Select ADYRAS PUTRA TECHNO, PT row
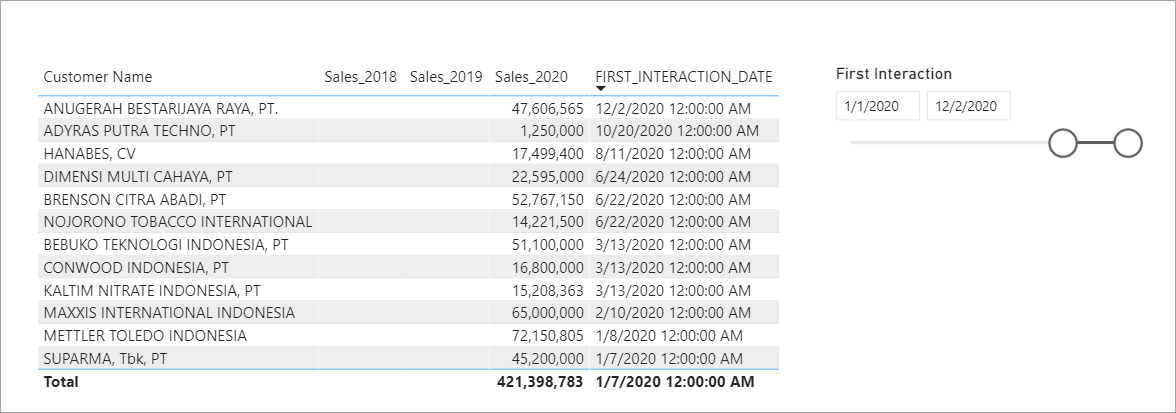 [138, 130]
